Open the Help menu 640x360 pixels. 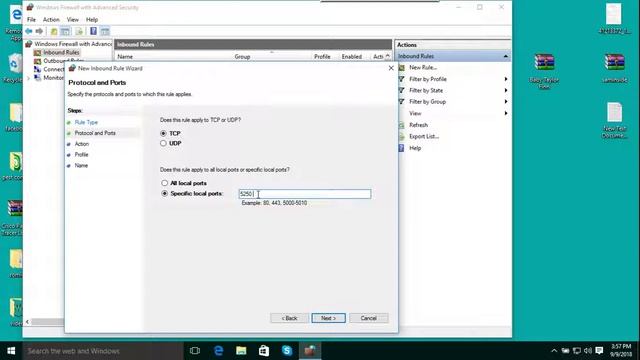92,20
